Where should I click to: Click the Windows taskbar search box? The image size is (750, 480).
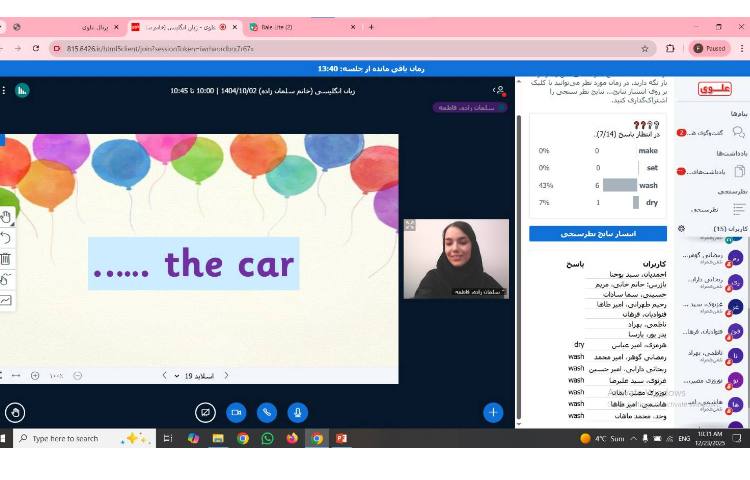coord(84,438)
